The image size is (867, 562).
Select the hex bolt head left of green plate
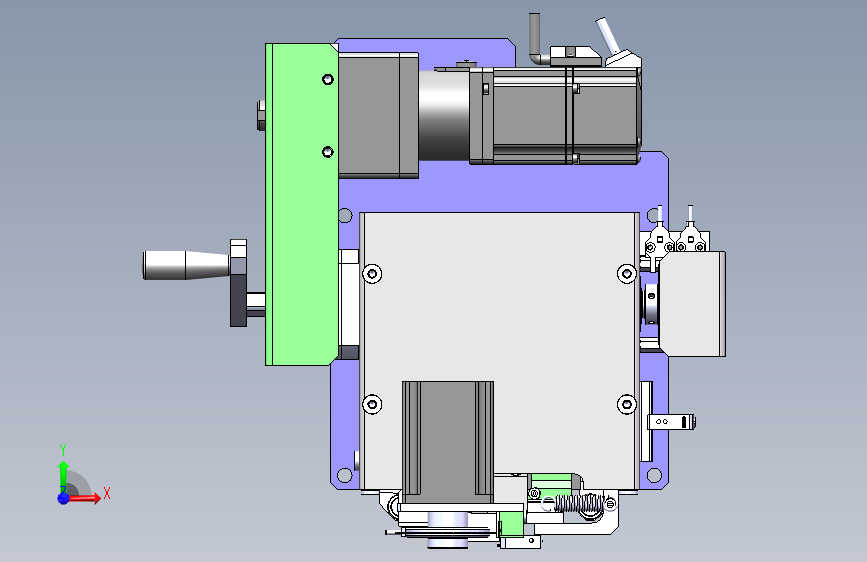pos(262,115)
